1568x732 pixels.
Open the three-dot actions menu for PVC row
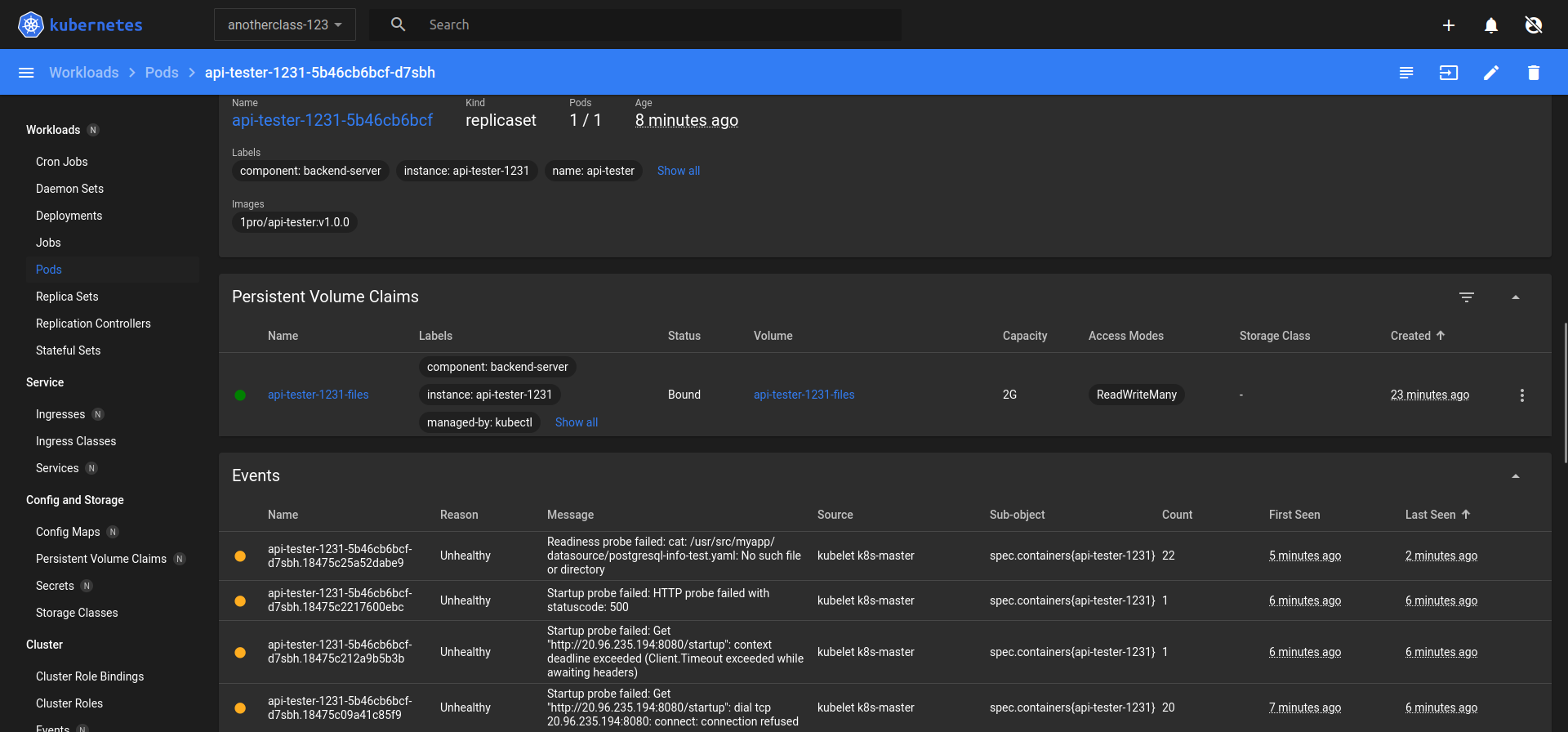[x=1522, y=395]
